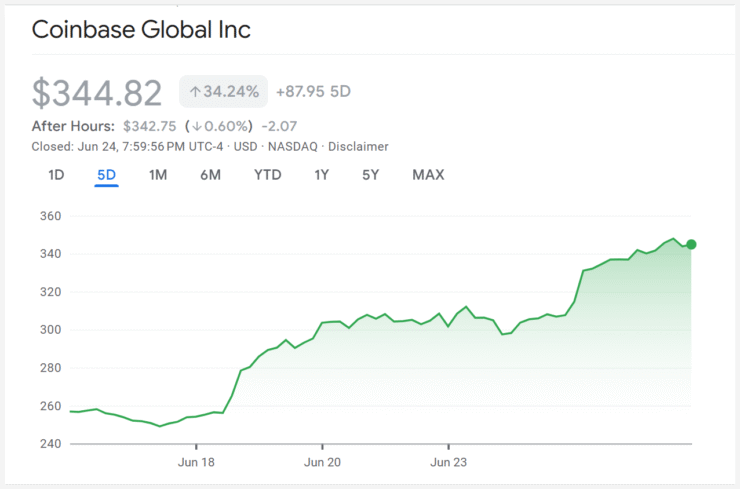
Task: Click the $344.82 price value
Action: coord(97,93)
